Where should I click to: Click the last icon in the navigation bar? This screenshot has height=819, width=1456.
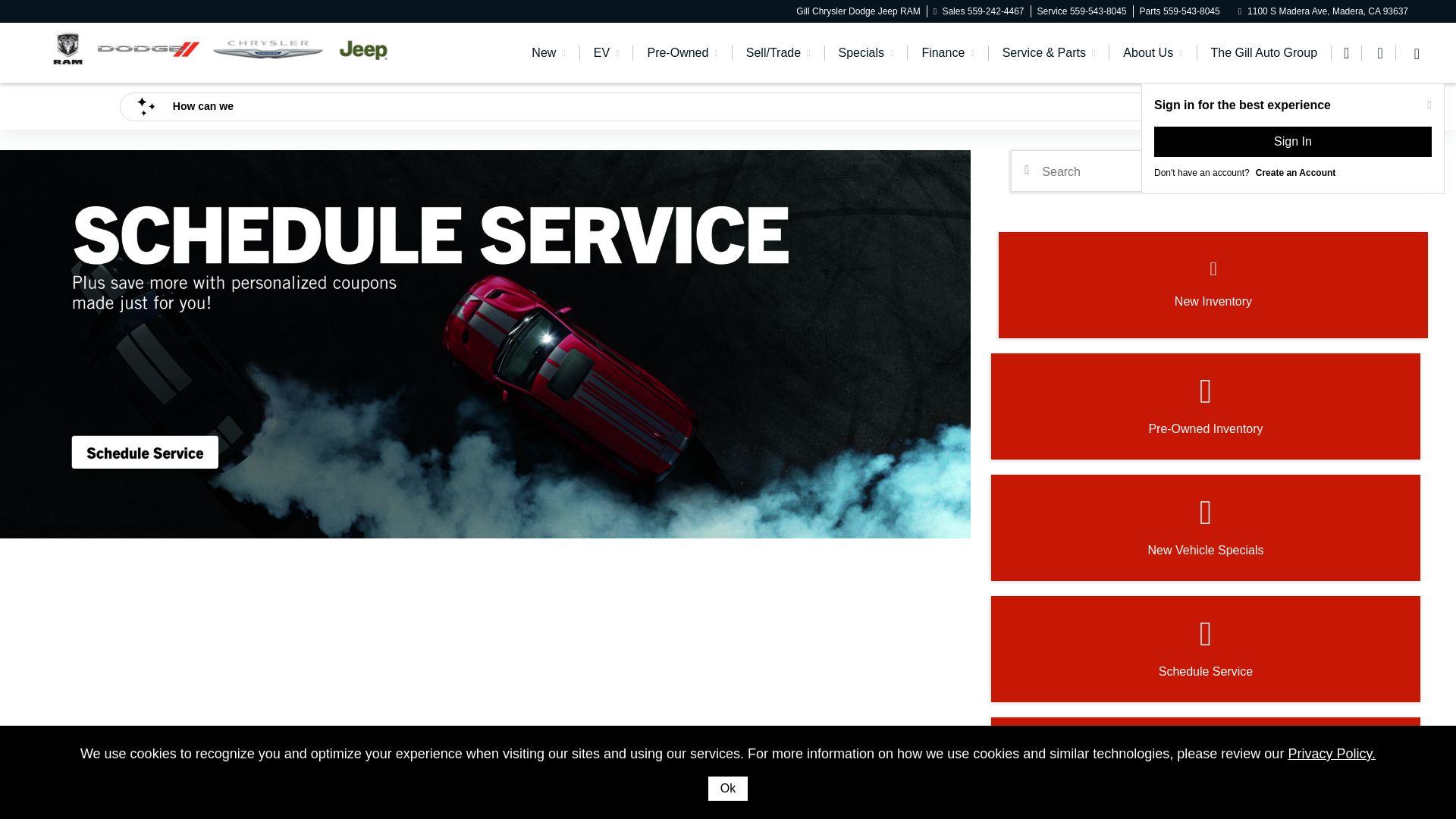pyautogui.click(x=1417, y=54)
